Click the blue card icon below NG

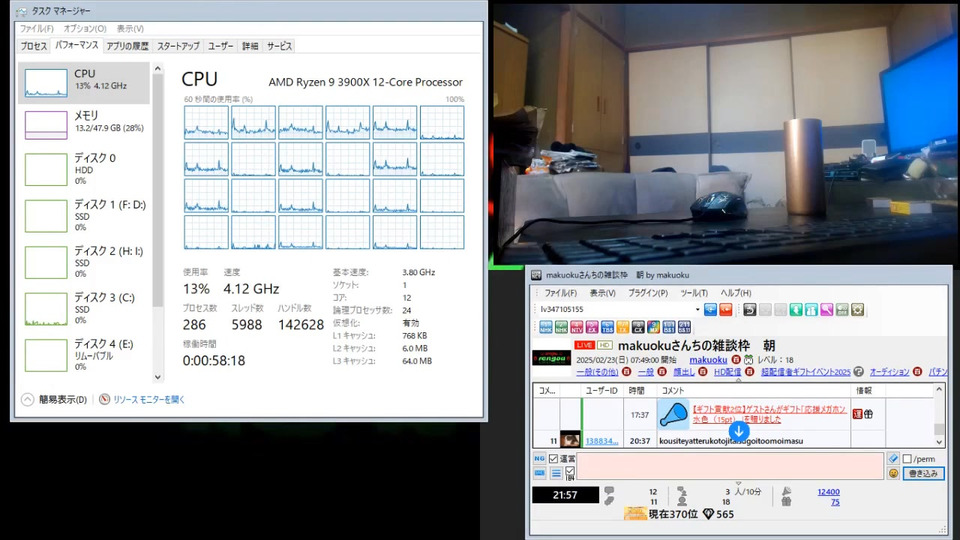[x=539, y=473]
